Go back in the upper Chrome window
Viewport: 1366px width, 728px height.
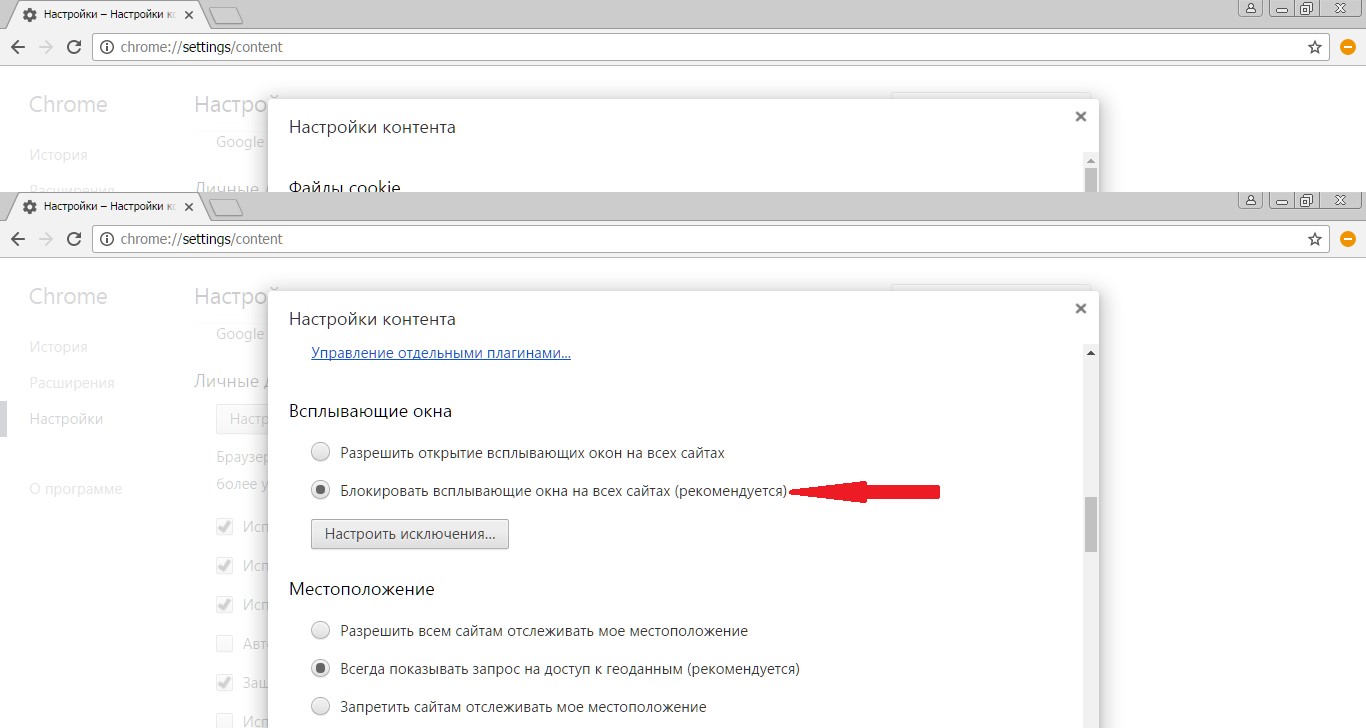pos(18,47)
